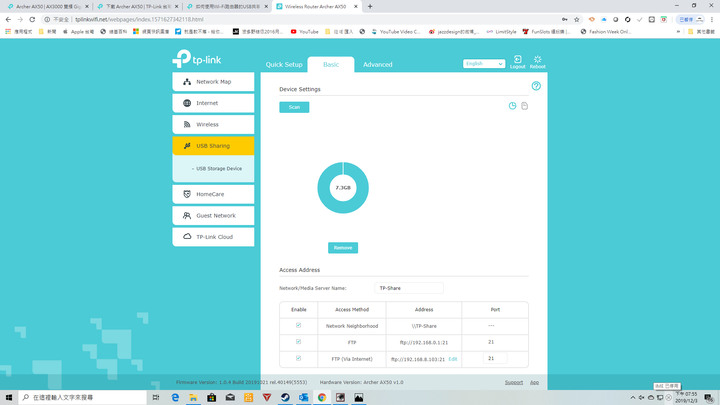Open the Microsoft Store taskbar icon
This screenshot has height=405, width=720.
pos(212,397)
